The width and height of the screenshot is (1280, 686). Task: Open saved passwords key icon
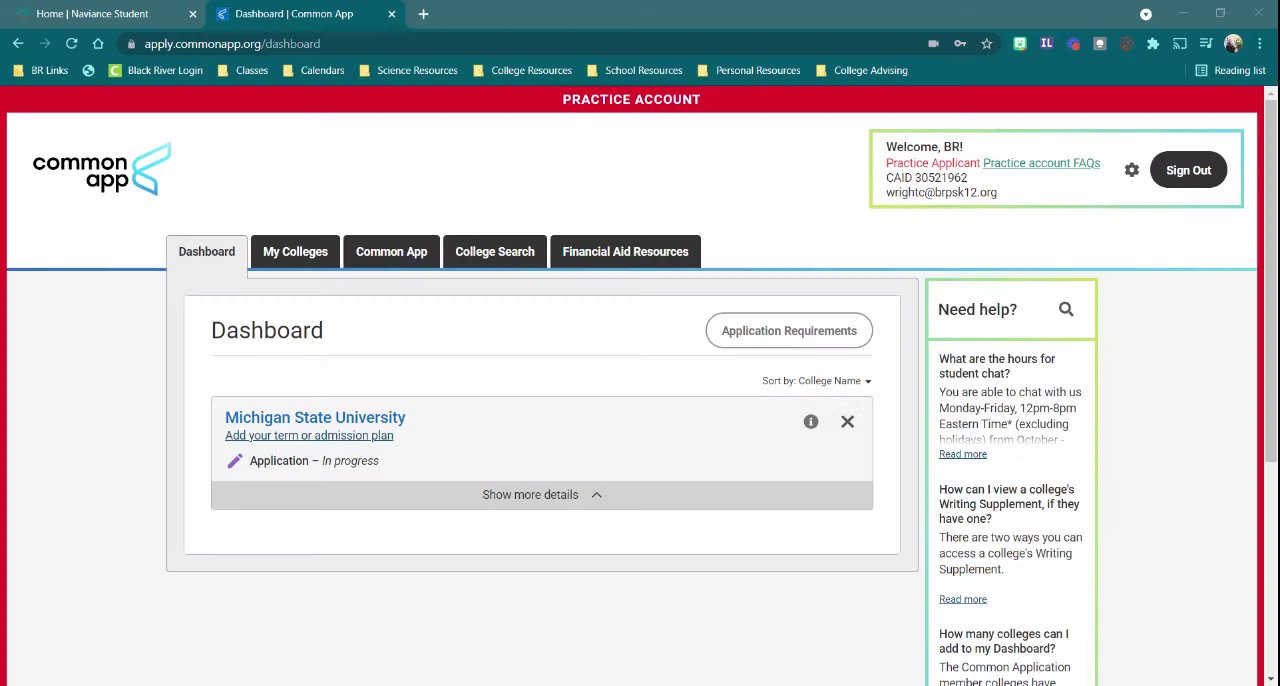960,44
